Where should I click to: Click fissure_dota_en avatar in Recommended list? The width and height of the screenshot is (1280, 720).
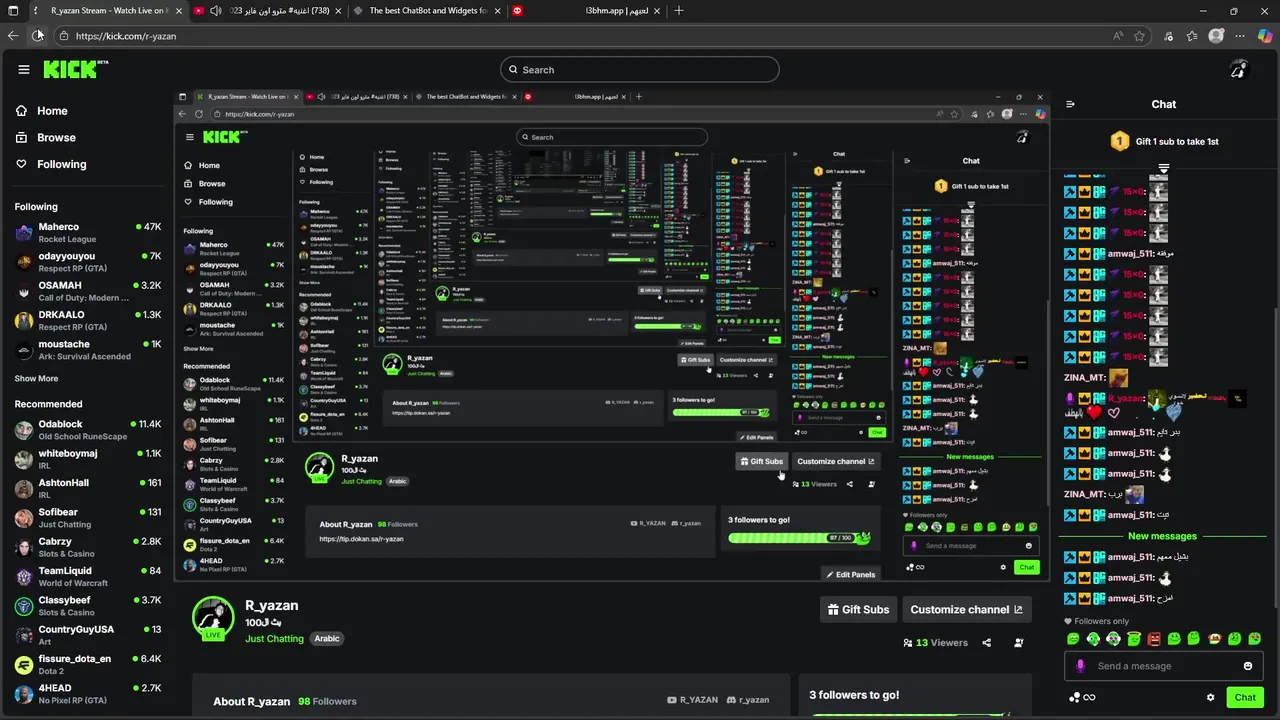pos(24,664)
